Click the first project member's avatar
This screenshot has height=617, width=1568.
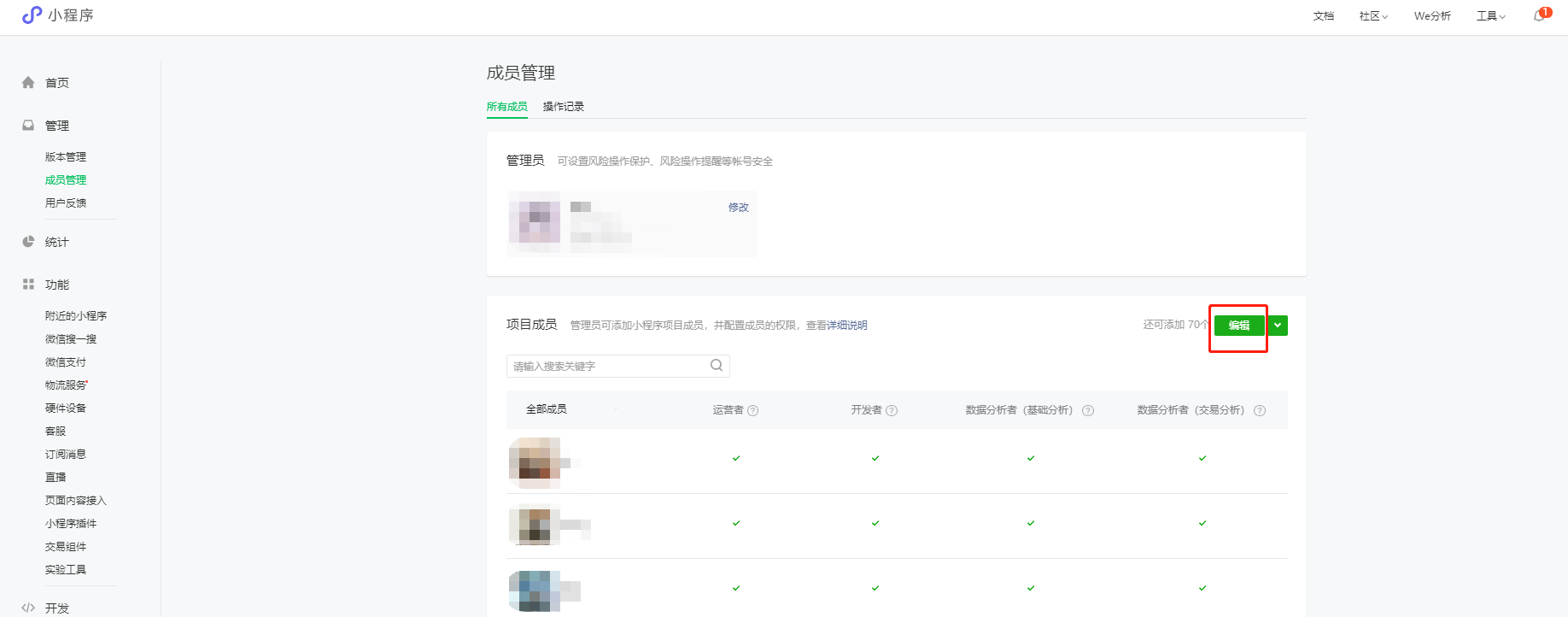[x=535, y=462]
